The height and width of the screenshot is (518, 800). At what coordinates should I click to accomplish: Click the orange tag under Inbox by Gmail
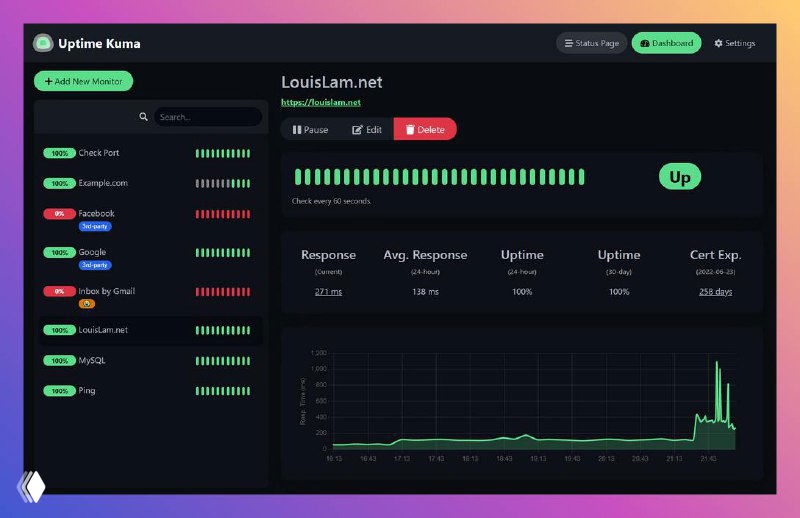point(87,304)
